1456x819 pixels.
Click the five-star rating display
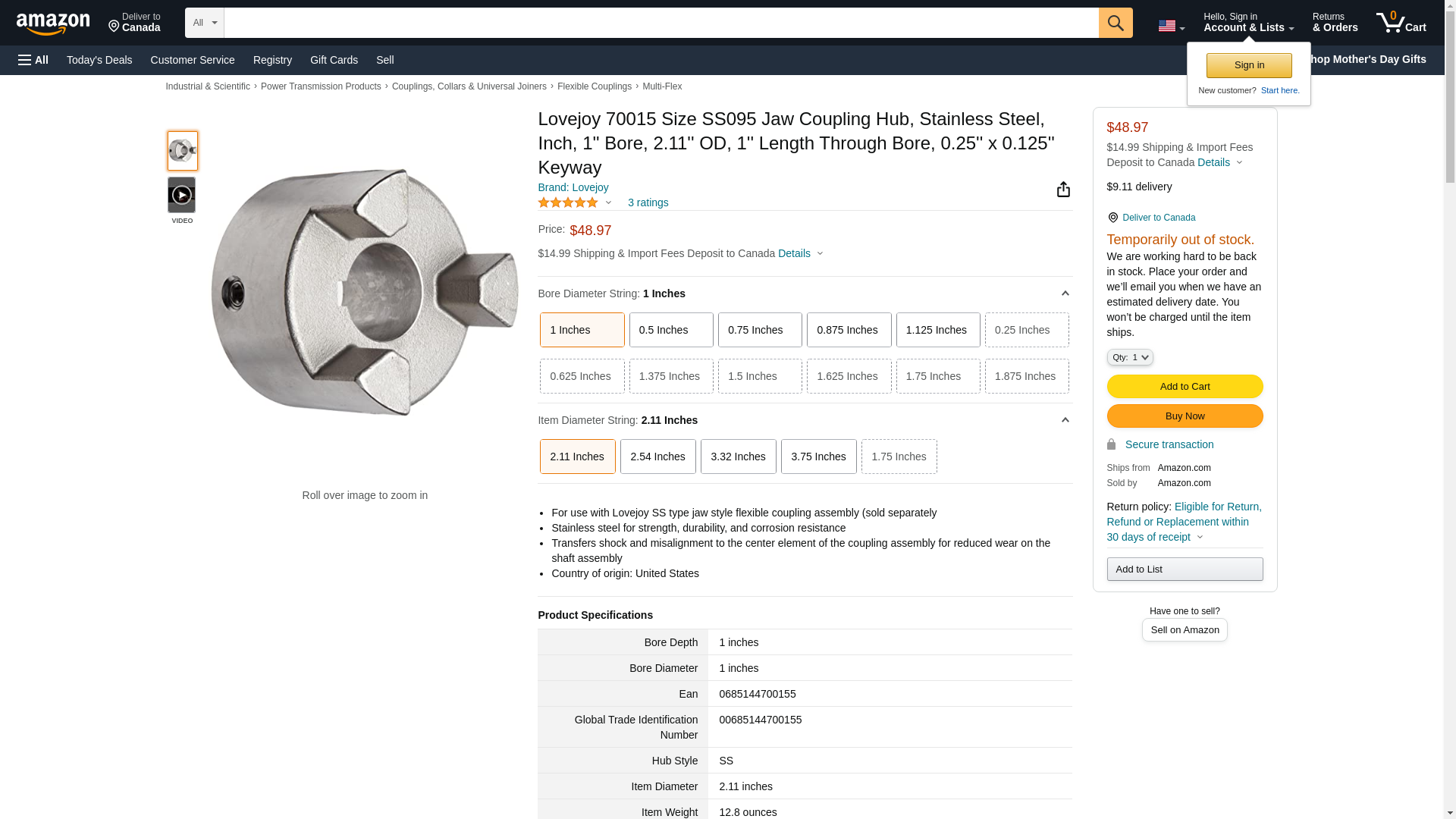tap(568, 202)
